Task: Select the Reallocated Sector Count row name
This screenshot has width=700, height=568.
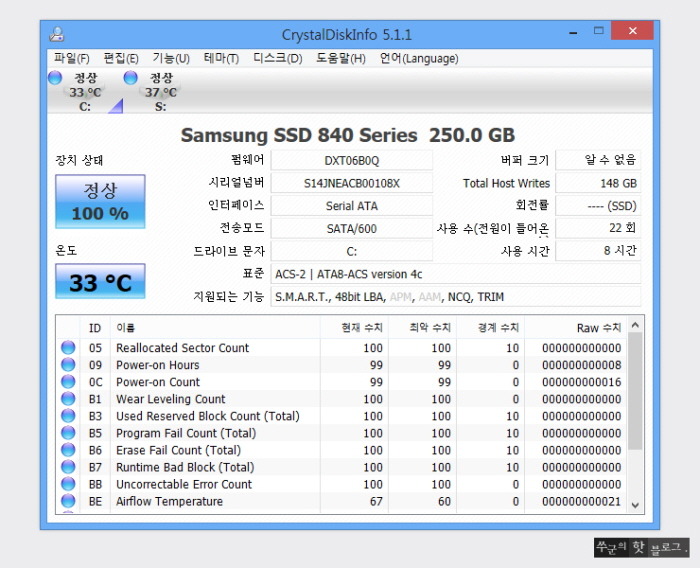Action: pos(182,348)
